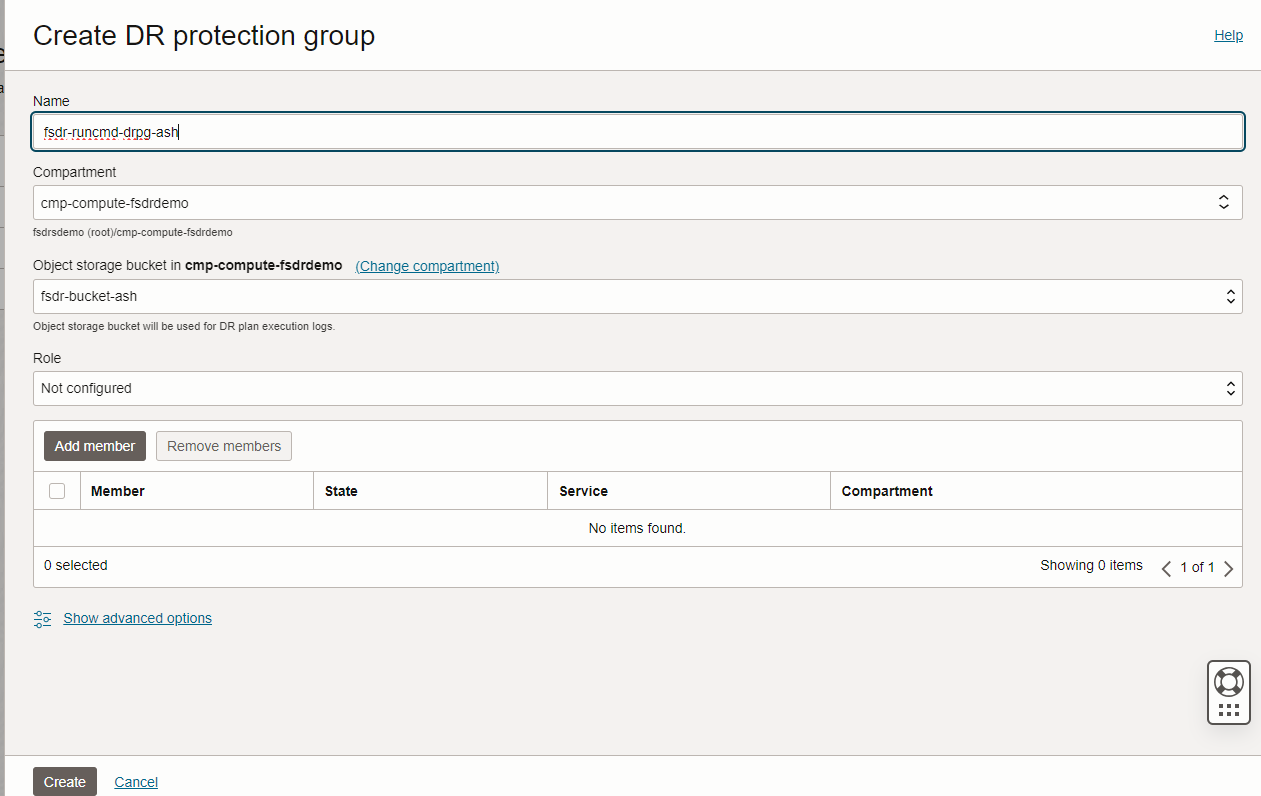Open the Compartment dropdown
The height and width of the screenshot is (796, 1261).
(x=637, y=203)
